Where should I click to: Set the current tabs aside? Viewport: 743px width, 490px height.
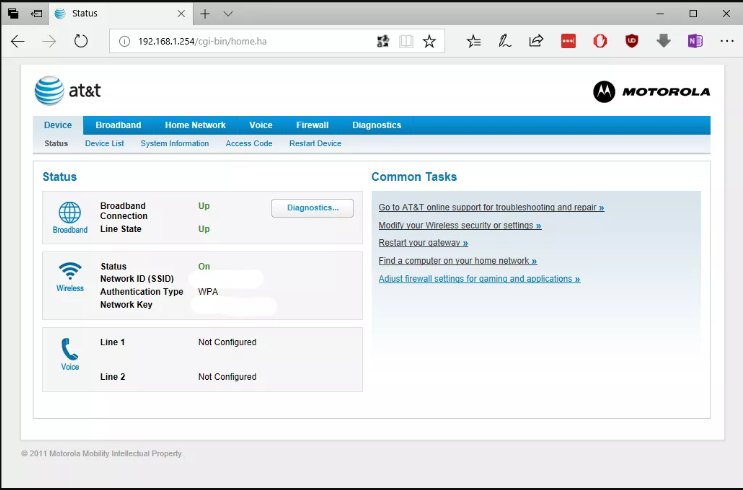click(x=36, y=14)
